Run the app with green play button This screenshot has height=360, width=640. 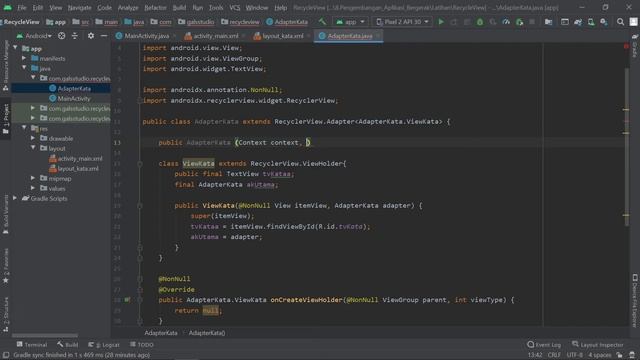(x=441, y=22)
